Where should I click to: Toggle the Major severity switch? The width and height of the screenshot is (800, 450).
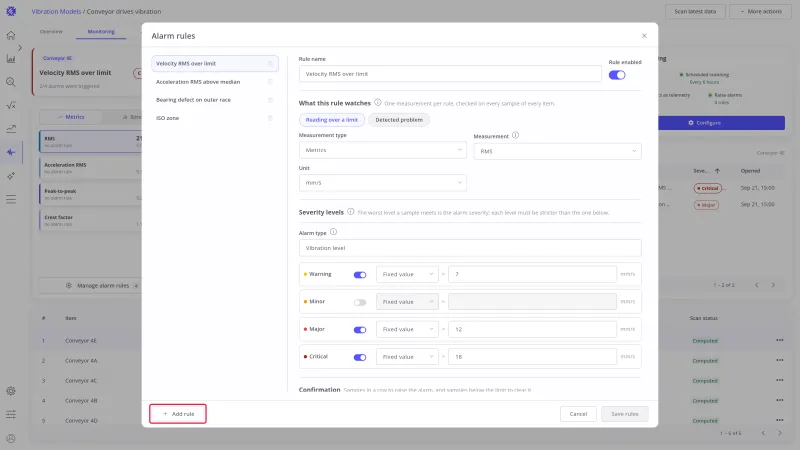click(360, 330)
